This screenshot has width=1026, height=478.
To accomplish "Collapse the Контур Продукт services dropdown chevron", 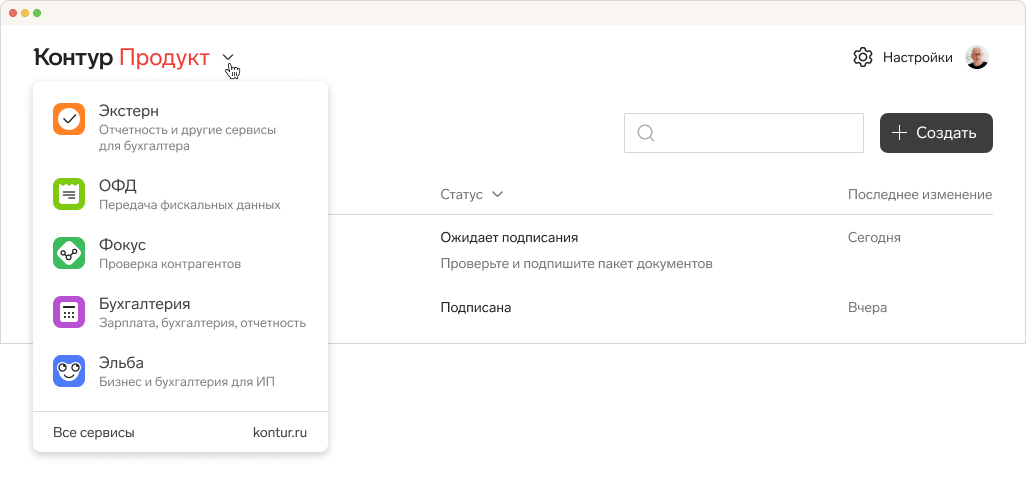I will [228, 58].
